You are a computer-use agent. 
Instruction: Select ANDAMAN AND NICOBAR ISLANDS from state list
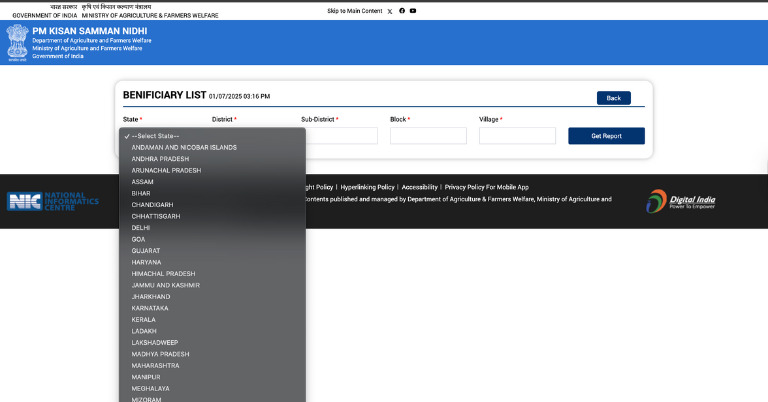coord(212,147)
